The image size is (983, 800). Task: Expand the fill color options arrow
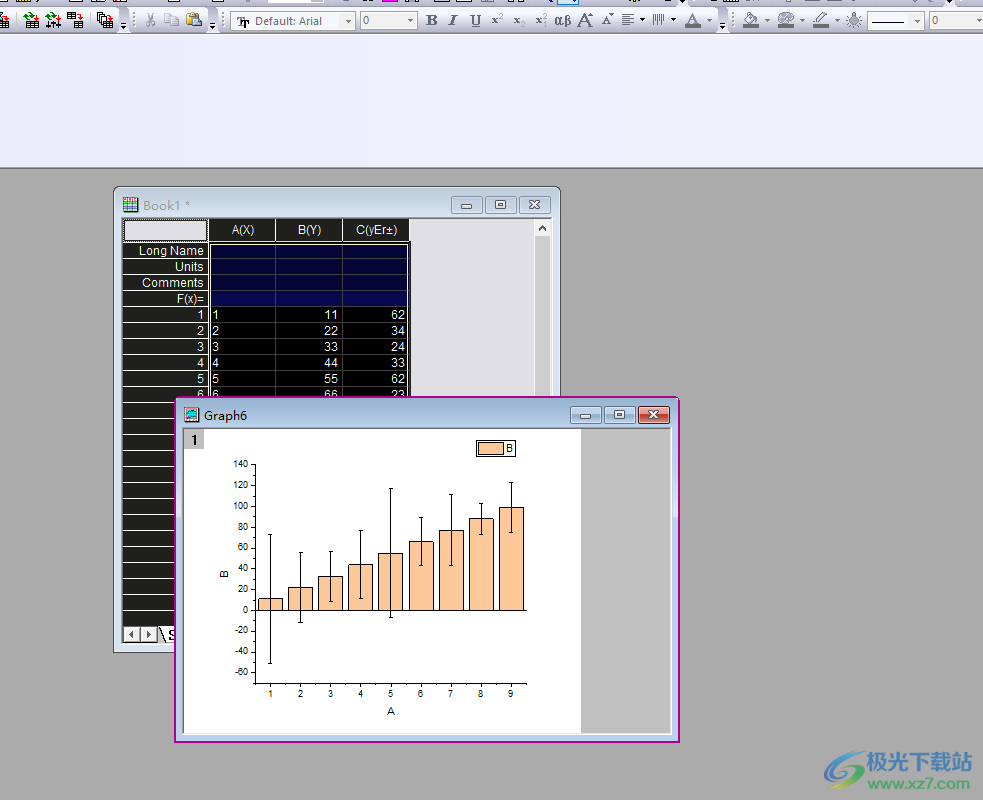[767, 20]
